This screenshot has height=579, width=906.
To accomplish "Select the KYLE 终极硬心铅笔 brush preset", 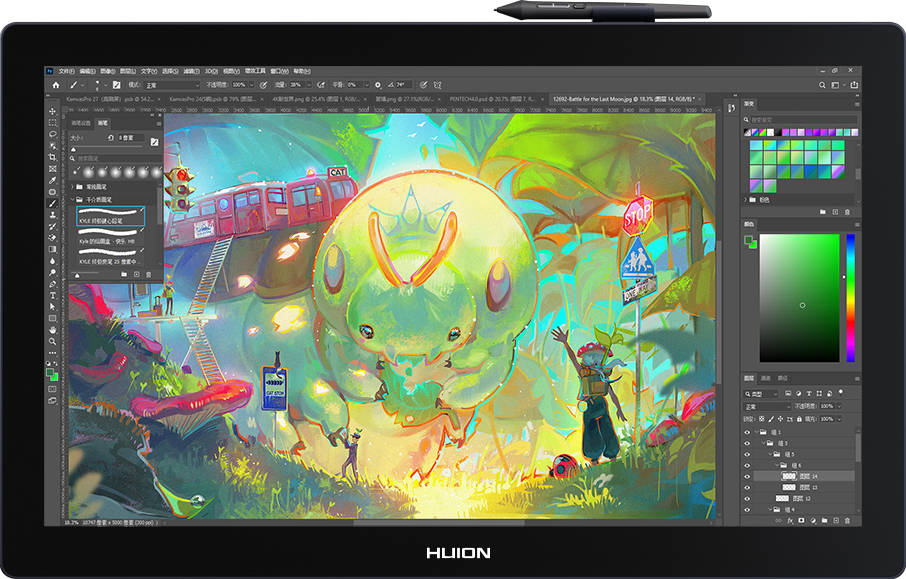I will click(x=110, y=216).
